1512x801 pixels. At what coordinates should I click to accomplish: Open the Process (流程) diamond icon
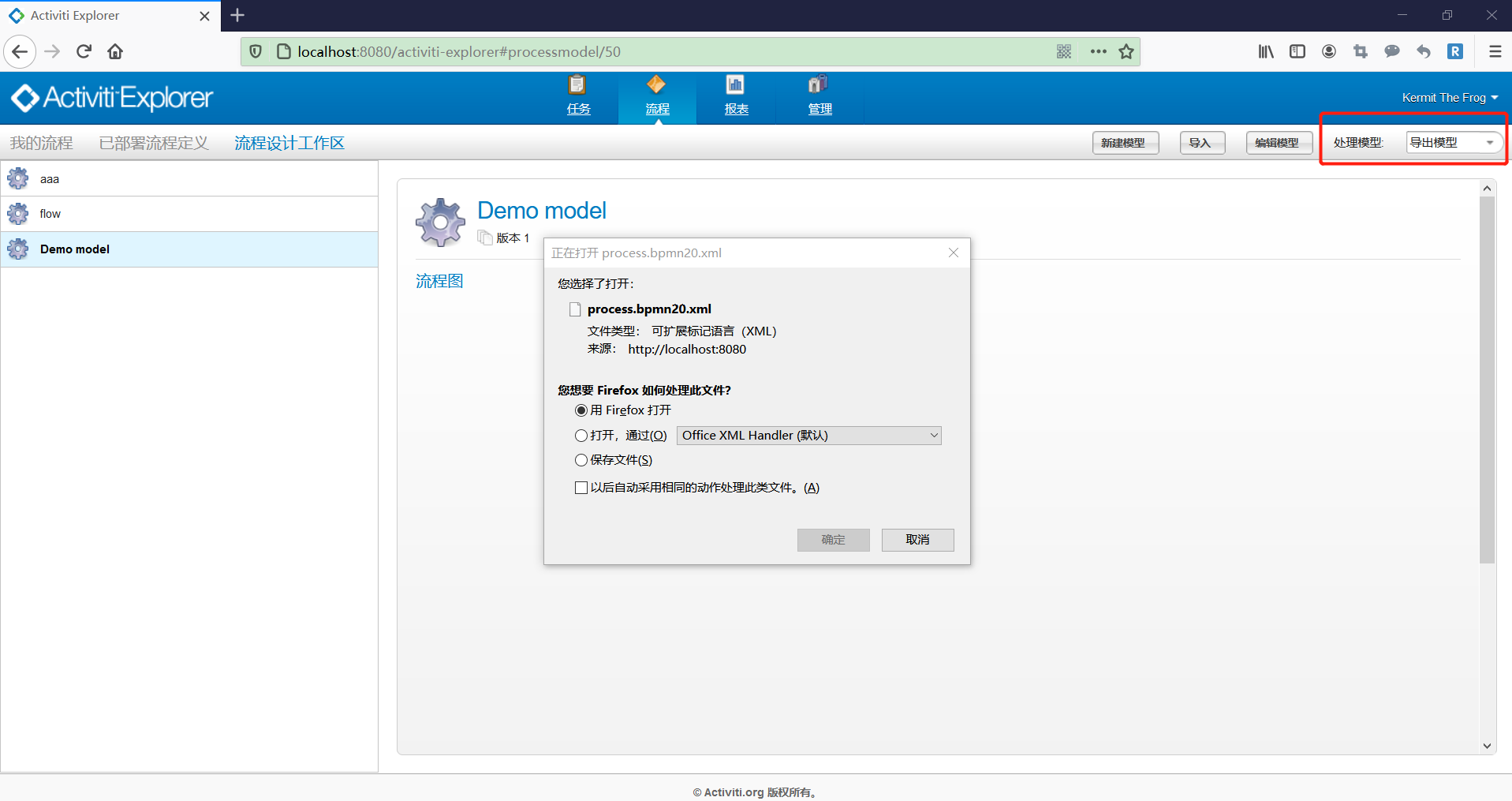click(656, 84)
